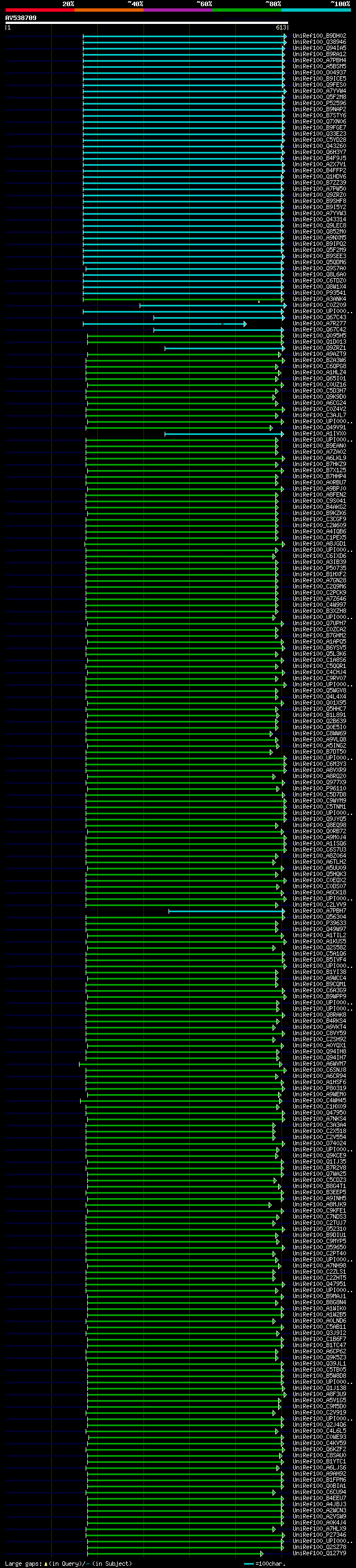Select hit label UniRef100_P96110
The width and height of the screenshot is (356, 1568).
pyautogui.click(x=319, y=788)
